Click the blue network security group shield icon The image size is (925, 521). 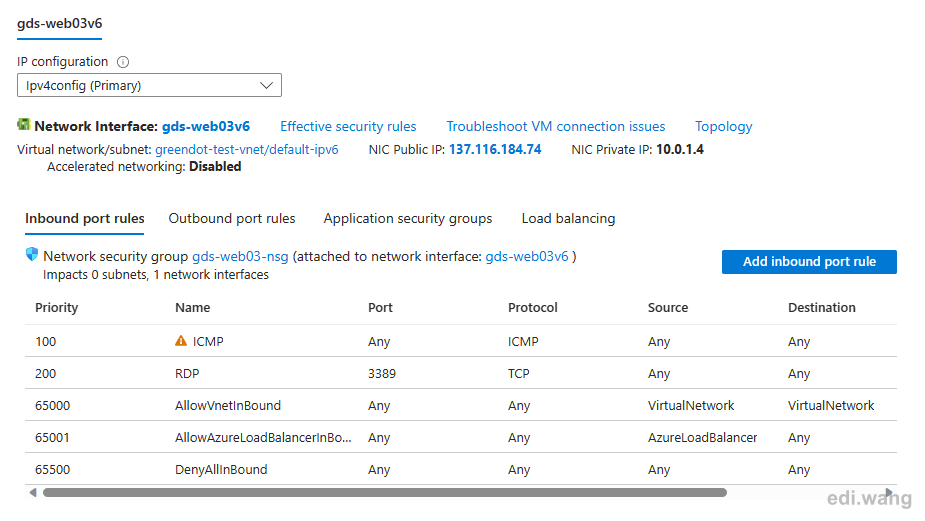[x=32, y=255]
